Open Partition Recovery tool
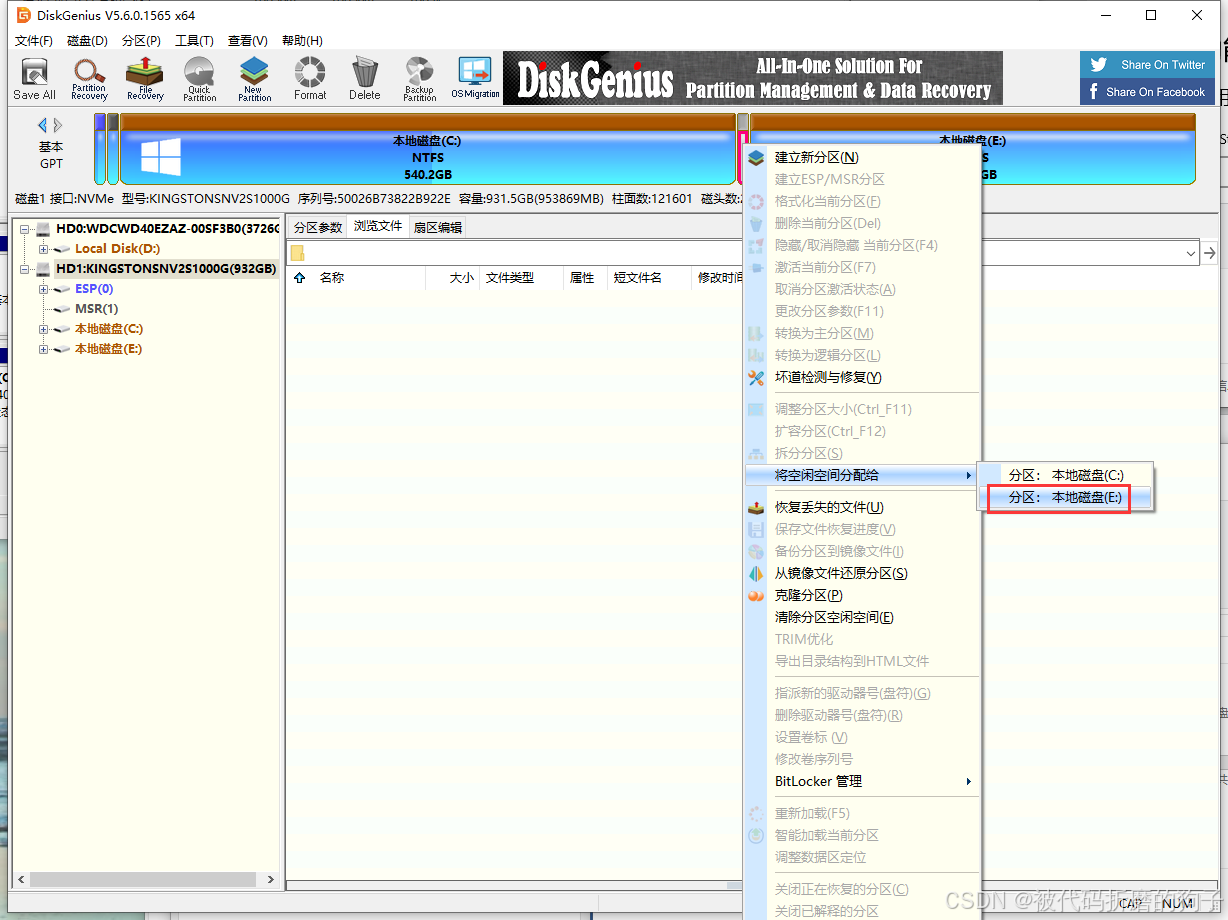Screen dimensions: 1228x920 pyautogui.click(x=89, y=79)
